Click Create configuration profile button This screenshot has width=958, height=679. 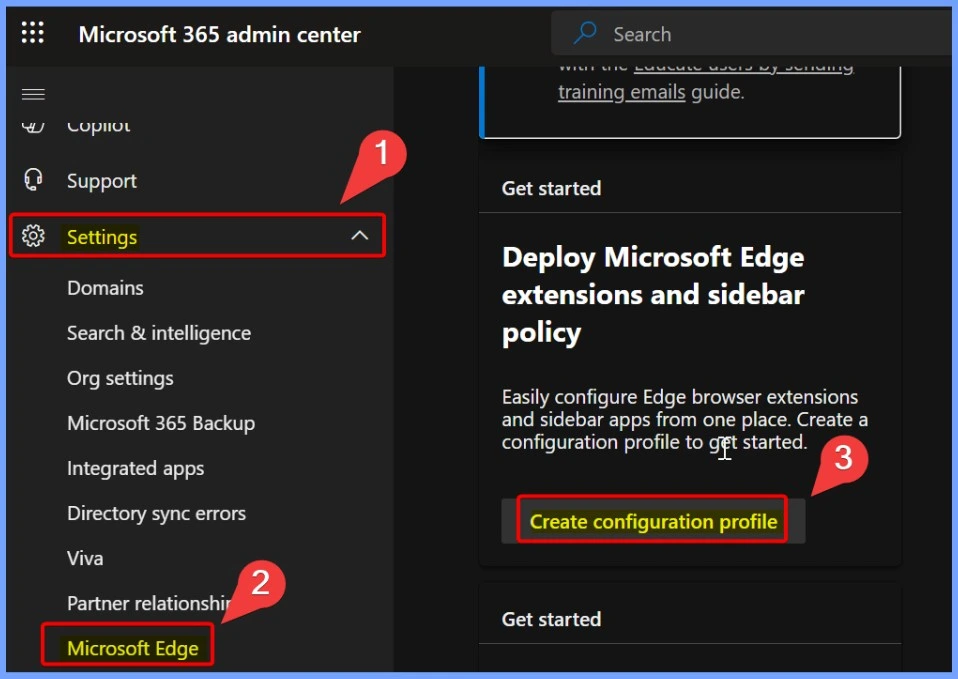(653, 521)
